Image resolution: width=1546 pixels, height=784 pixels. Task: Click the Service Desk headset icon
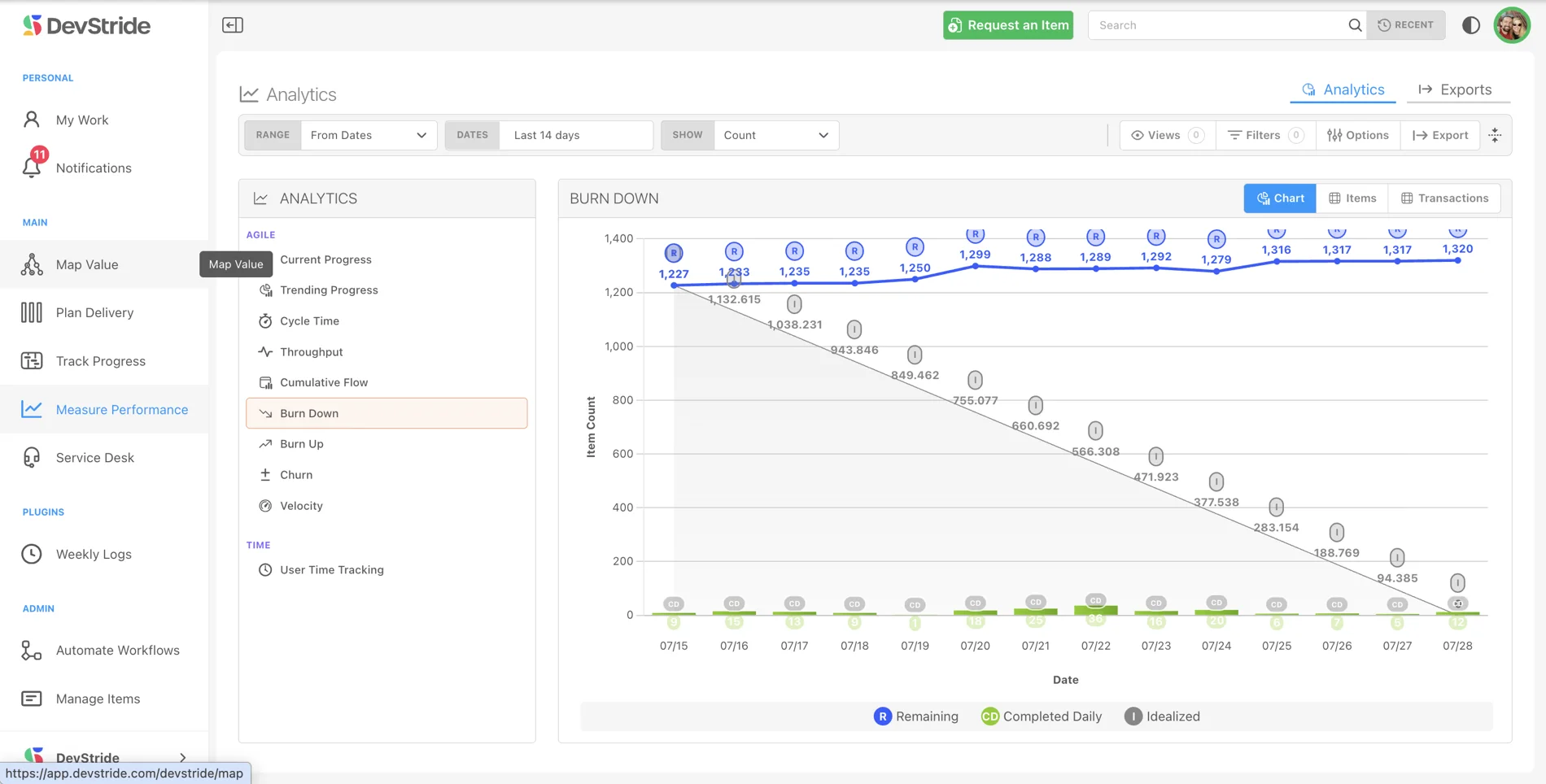pyautogui.click(x=32, y=457)
